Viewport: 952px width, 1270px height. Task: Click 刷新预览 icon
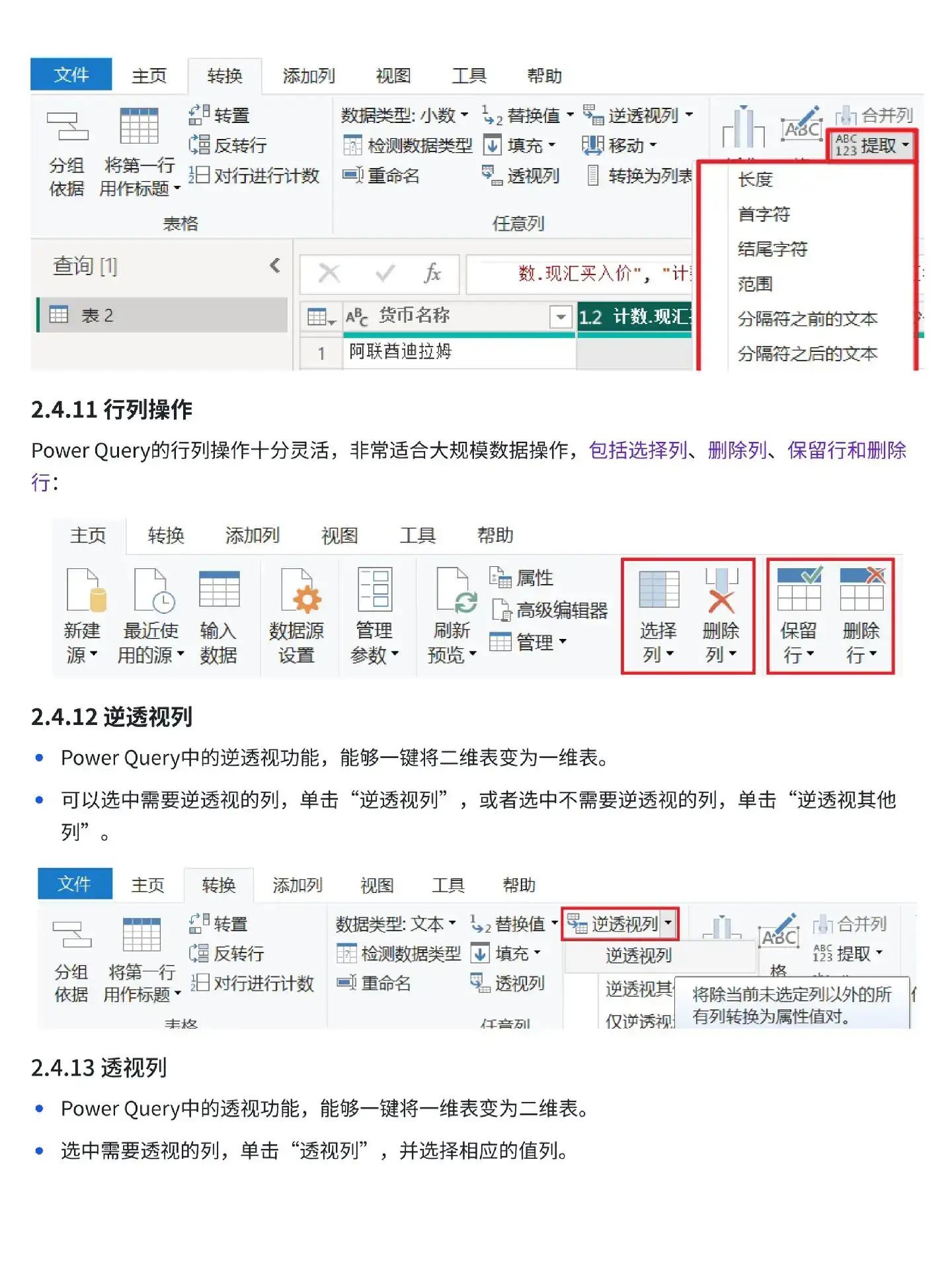pos(456,590)
